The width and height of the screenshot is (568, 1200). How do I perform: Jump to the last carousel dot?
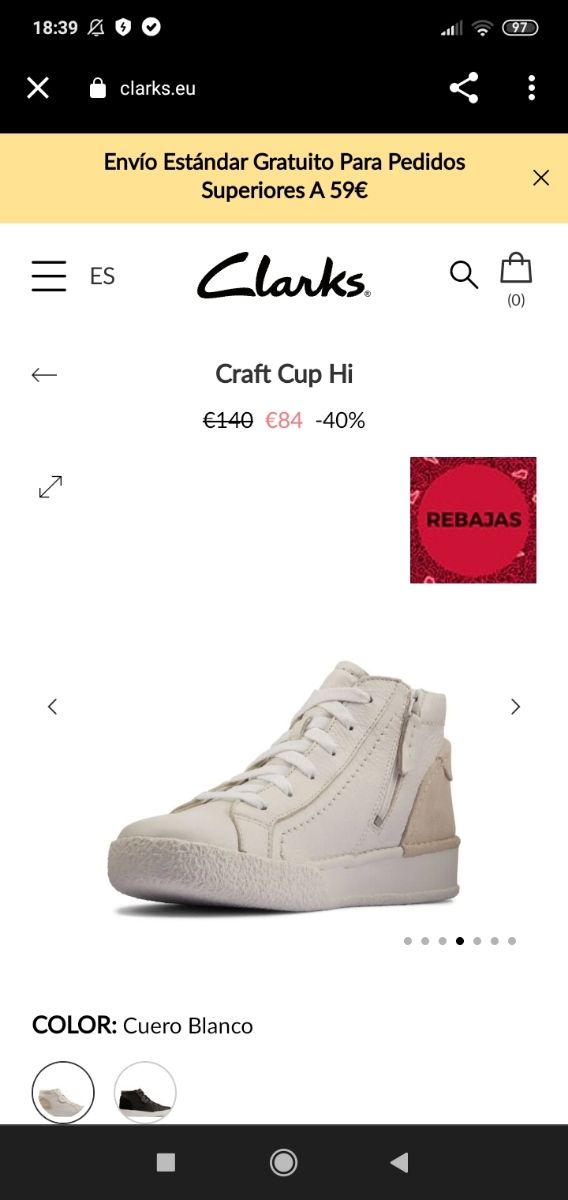point(512,941)
